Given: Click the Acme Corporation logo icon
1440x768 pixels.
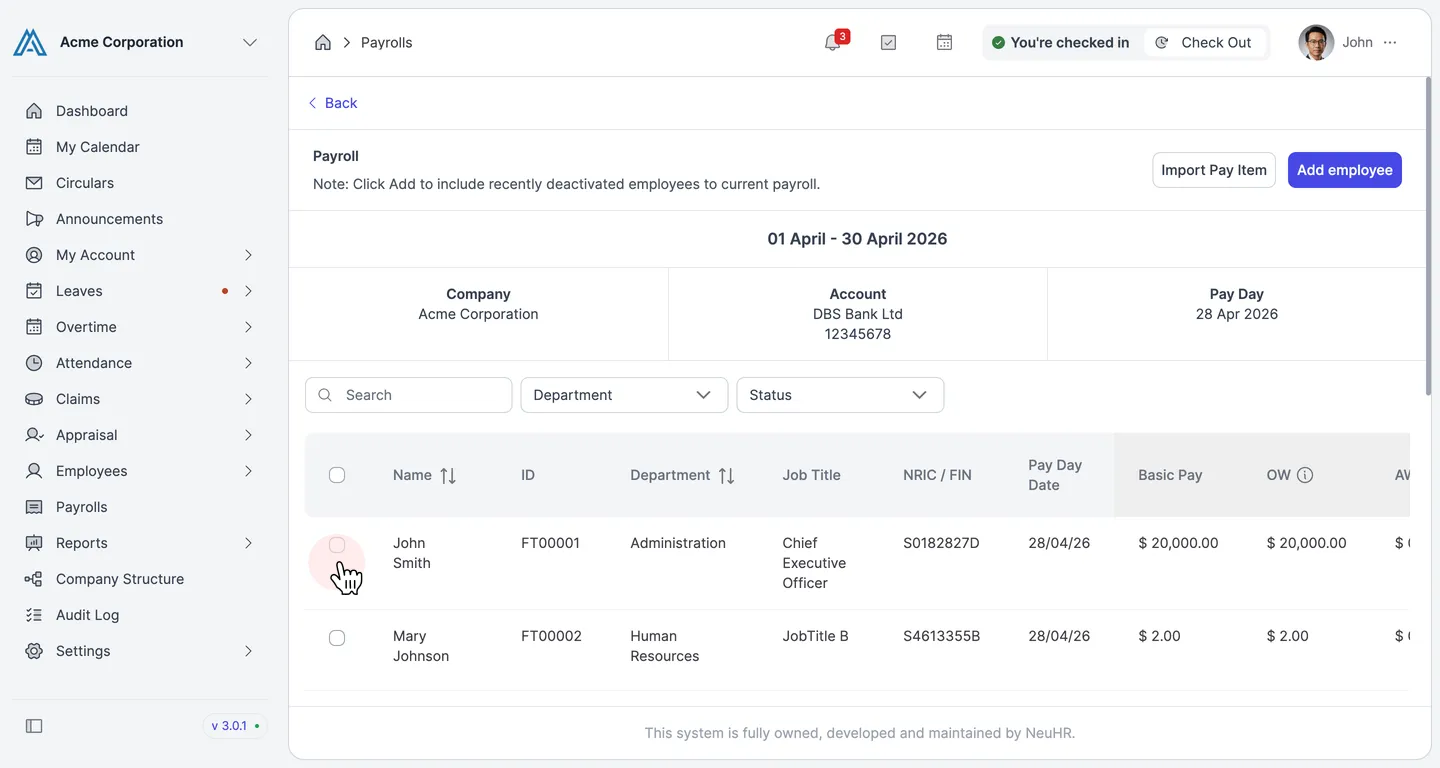Looking at the screenshot, I should [x=30, y=42].
